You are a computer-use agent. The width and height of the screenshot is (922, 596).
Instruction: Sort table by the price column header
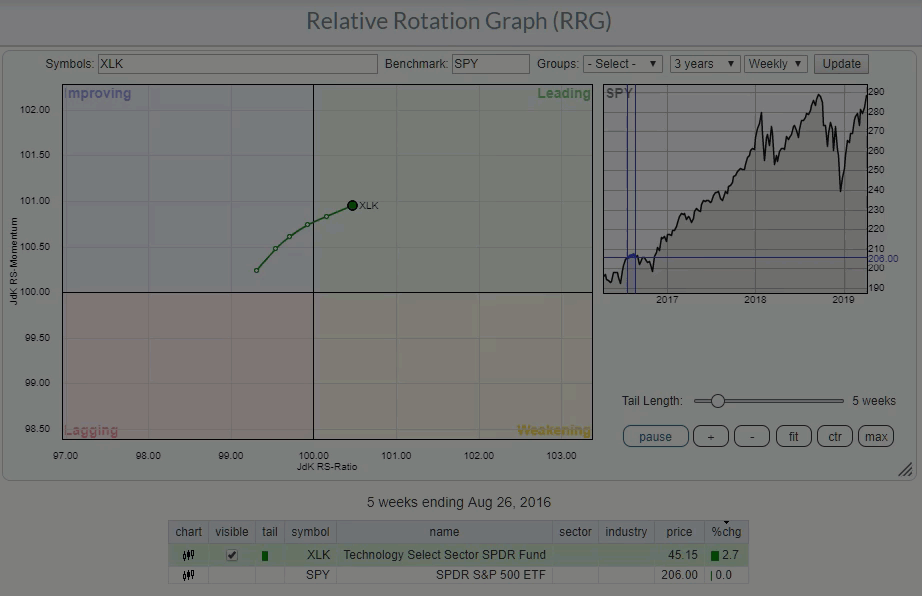pyautogui.click(x=679, y=532)
